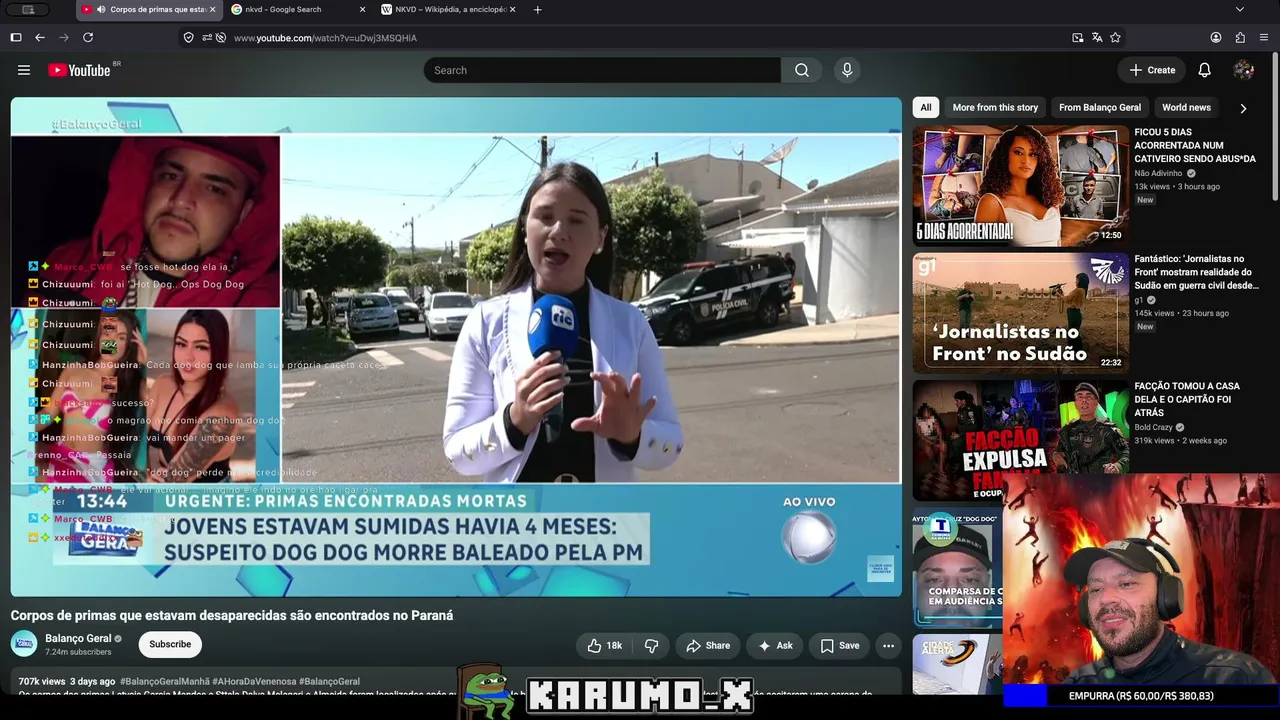
Task: Show more filter chips arrow
Action: (x=1243, y=108)
